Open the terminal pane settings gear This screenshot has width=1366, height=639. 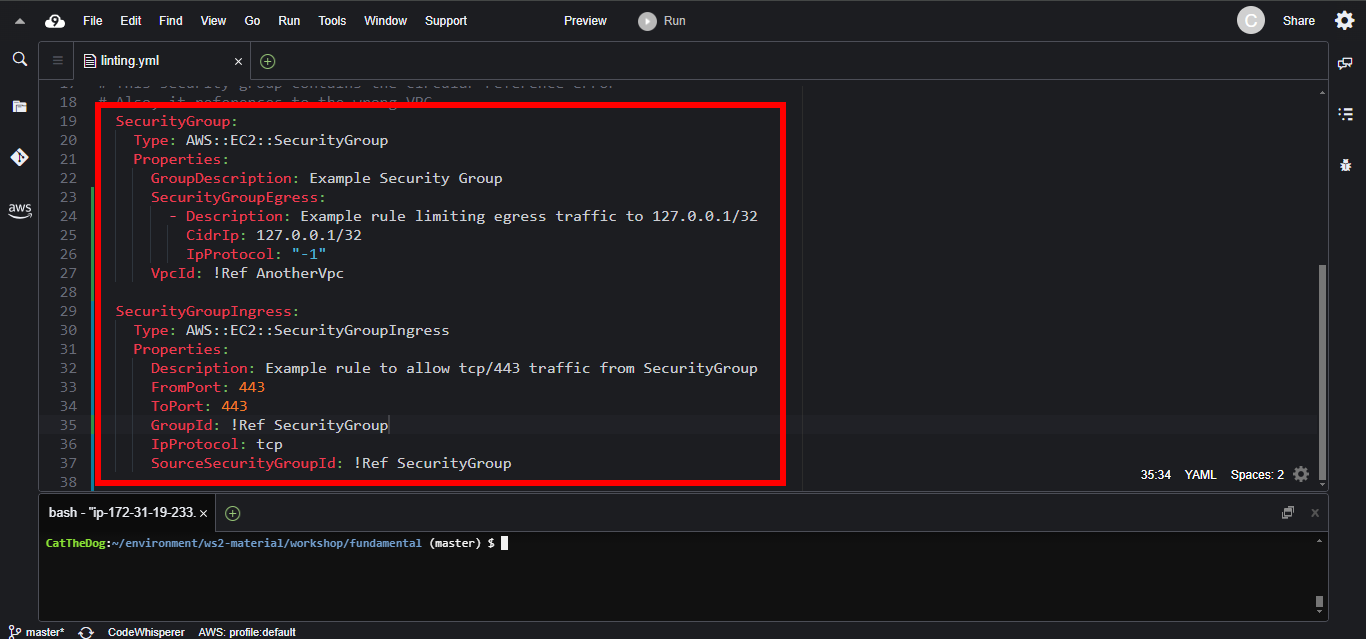pyautogui.click(x=1300, y=474)
